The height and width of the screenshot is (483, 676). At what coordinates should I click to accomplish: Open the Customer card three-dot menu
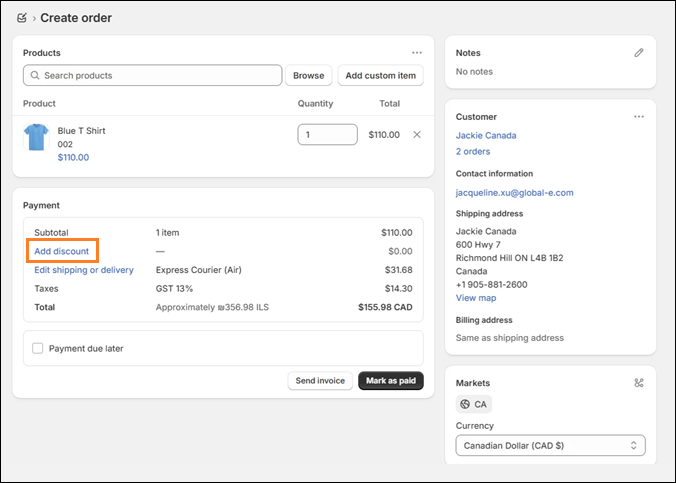click(x=638, y=116)
